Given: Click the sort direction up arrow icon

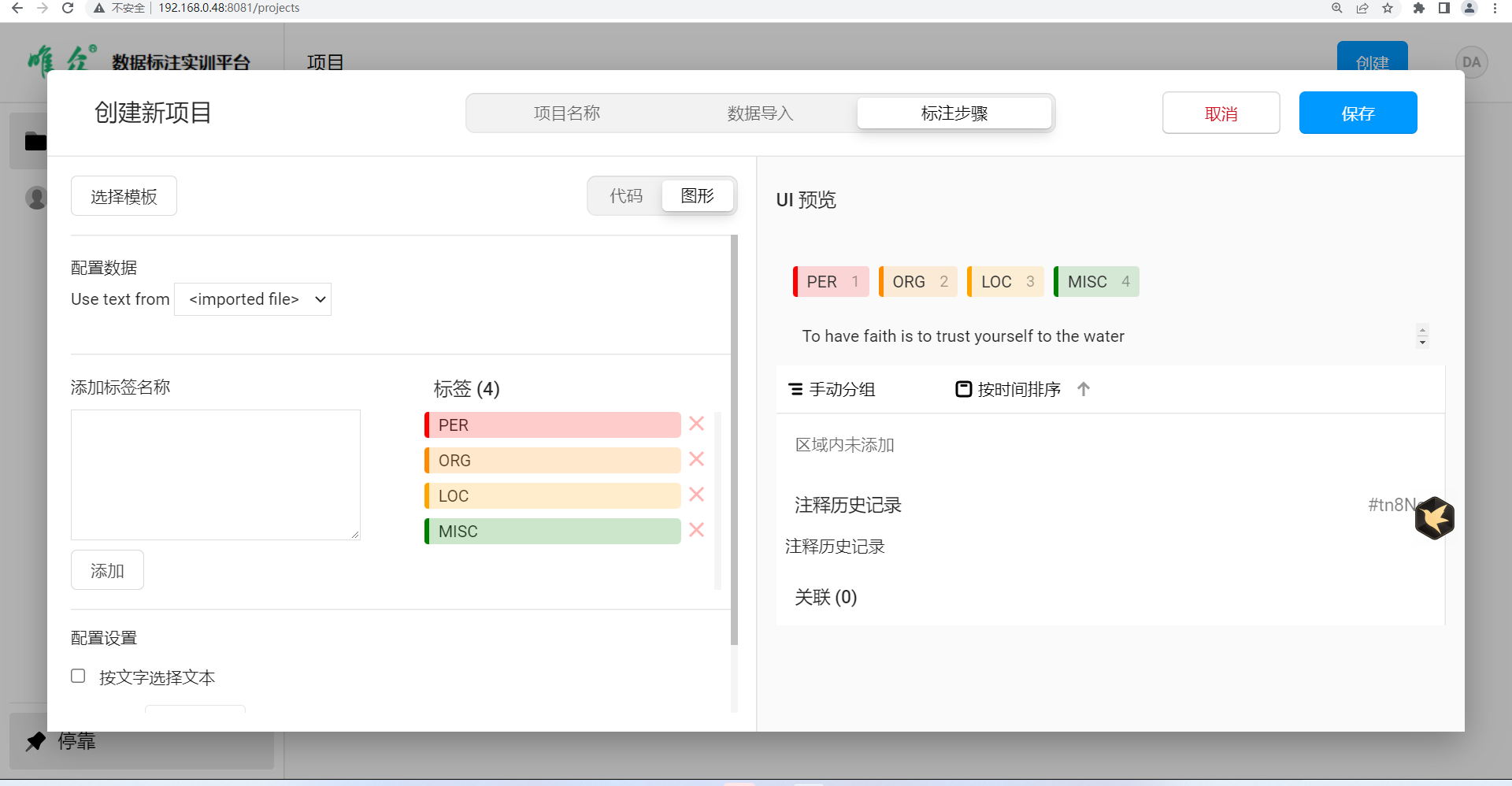Looking at the screenshot, I should point(1084,389).
